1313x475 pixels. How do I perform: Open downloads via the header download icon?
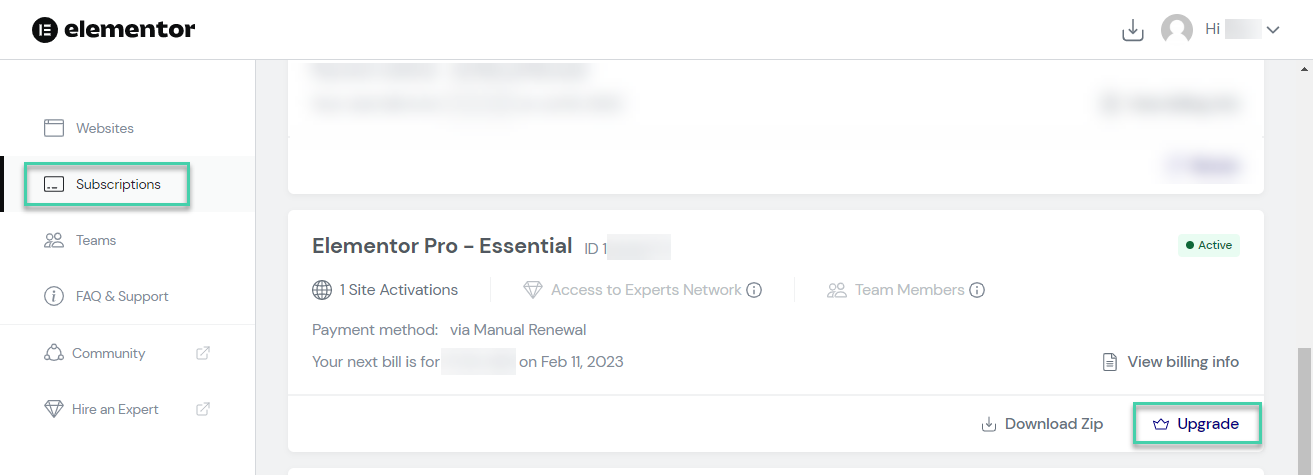[1132, 30]
